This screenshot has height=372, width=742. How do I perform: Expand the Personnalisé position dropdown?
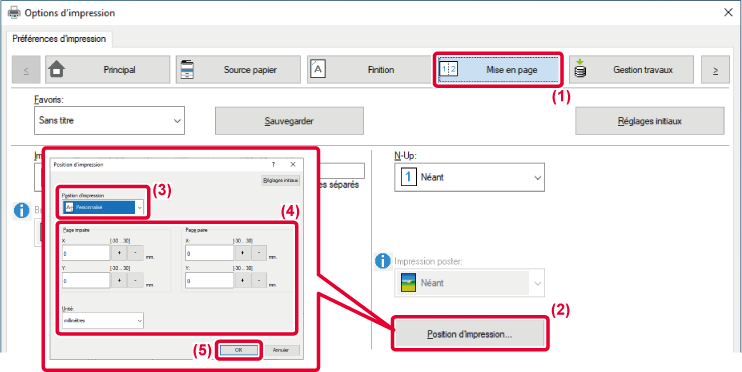point(103,207)
